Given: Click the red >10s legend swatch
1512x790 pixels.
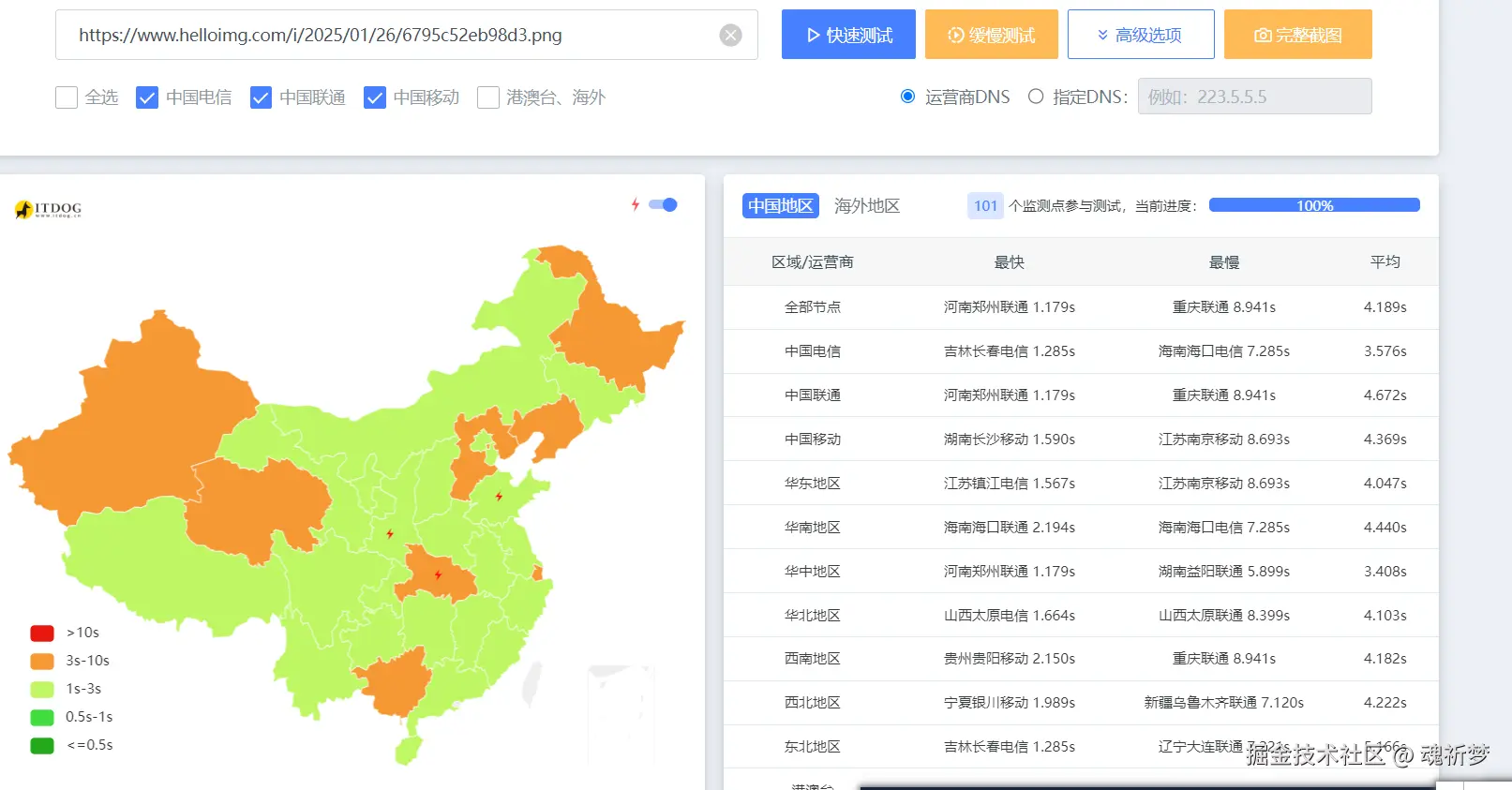Looking at the screenshot, I should [x=42, y=633].
